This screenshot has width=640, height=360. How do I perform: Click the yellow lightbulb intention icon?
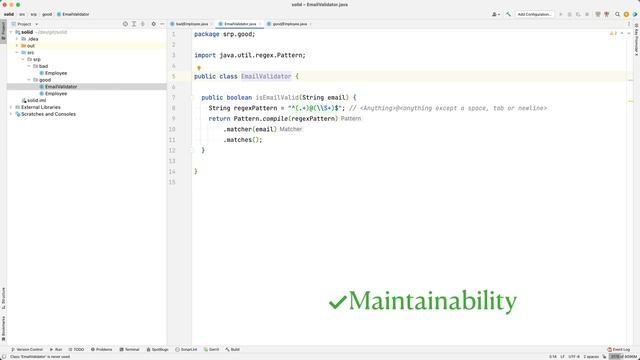pyautogui.click(x=199, y=68)
